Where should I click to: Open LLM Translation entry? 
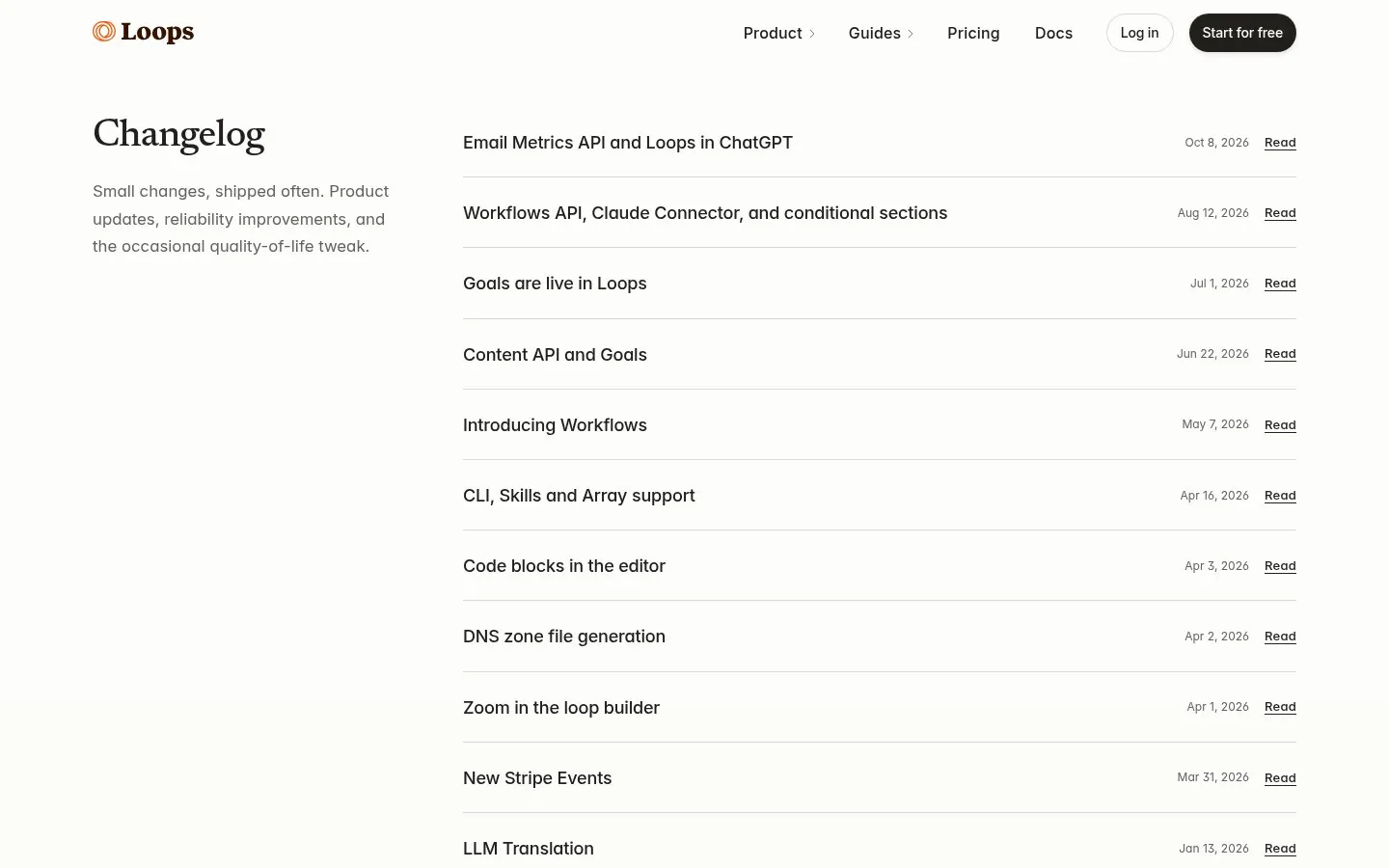pos(529,849)
